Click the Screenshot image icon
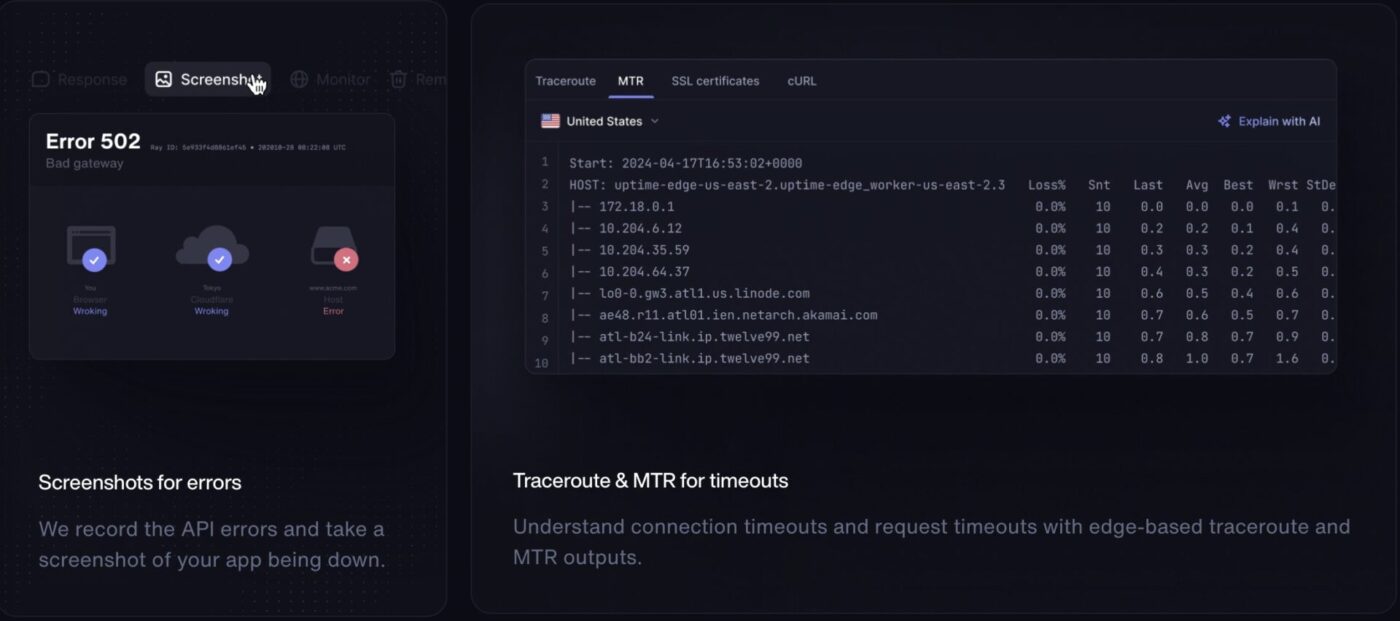The width and height of the screenshot is (1400, 621). (x=164, y=80)
